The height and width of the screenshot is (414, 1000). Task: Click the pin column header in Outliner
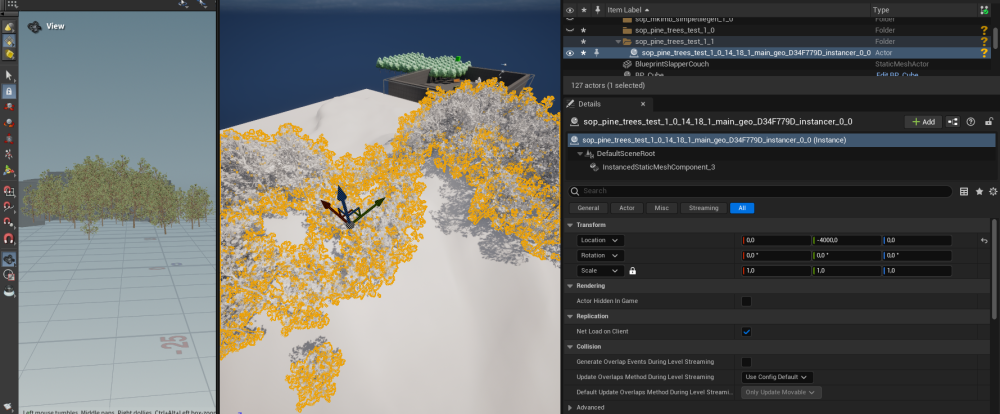tap(598, 10)
